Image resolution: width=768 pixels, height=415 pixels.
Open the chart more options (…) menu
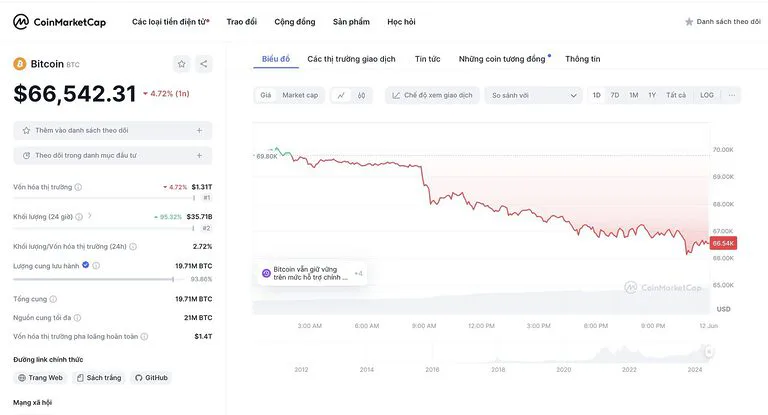[x=732, y=95]
